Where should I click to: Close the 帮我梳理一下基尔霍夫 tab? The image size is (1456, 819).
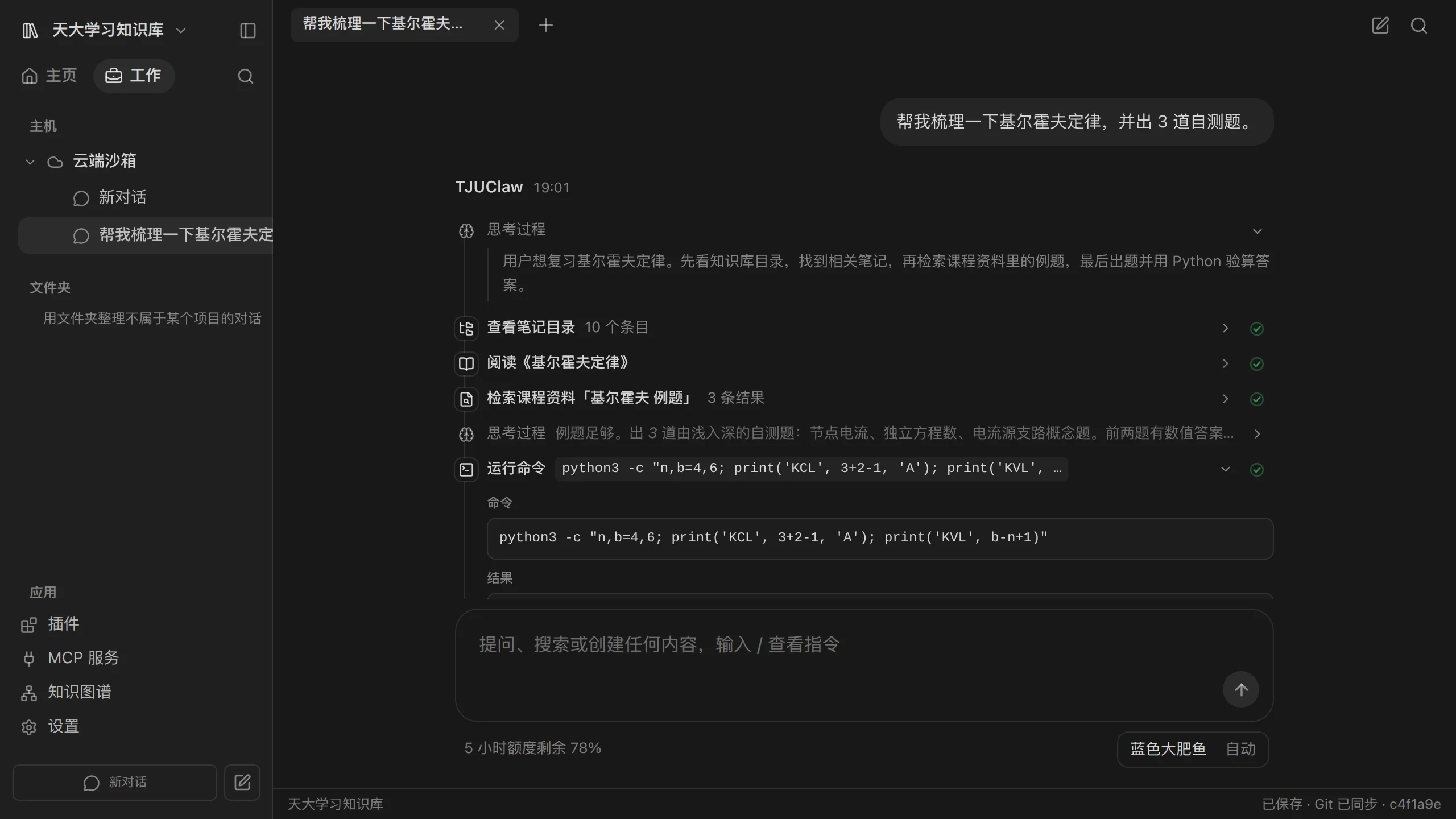pyautogui.click(x=499, y=25)
